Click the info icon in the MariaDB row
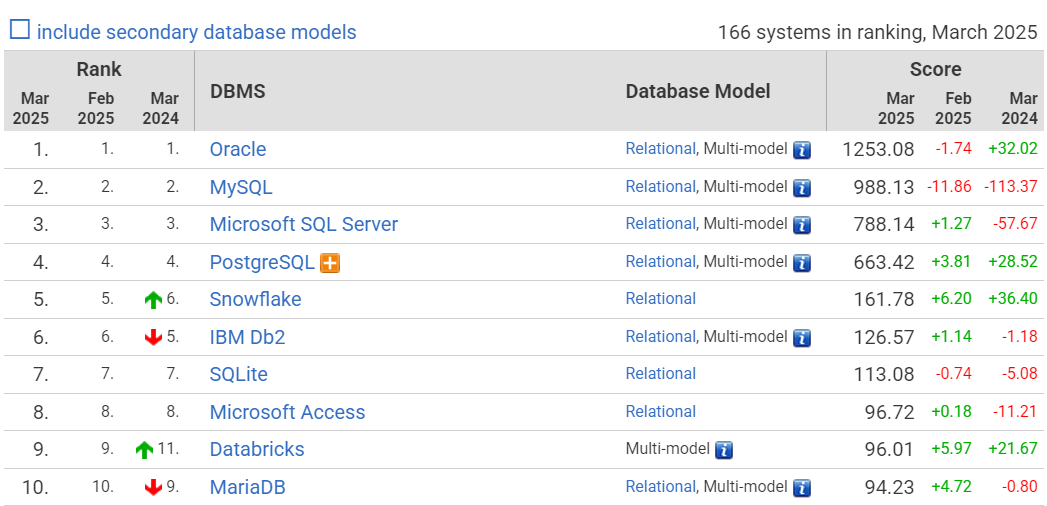 802,489
